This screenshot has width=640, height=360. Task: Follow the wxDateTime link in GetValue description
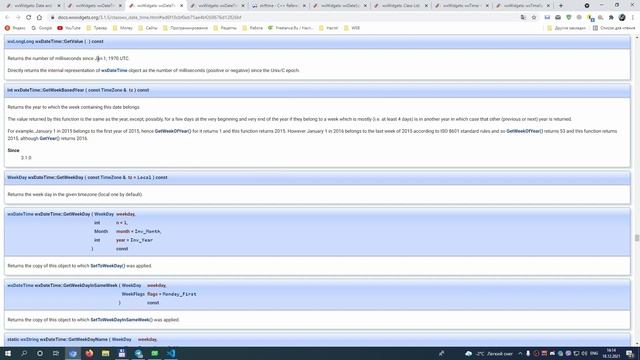[114, 71]
